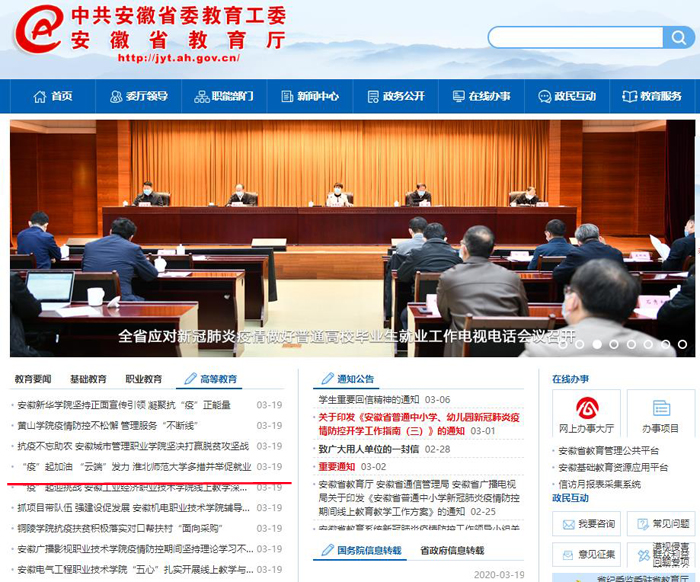700x582 pixels.
Task: Open the 在线办事 navigation item
Action: click(483, 97)
